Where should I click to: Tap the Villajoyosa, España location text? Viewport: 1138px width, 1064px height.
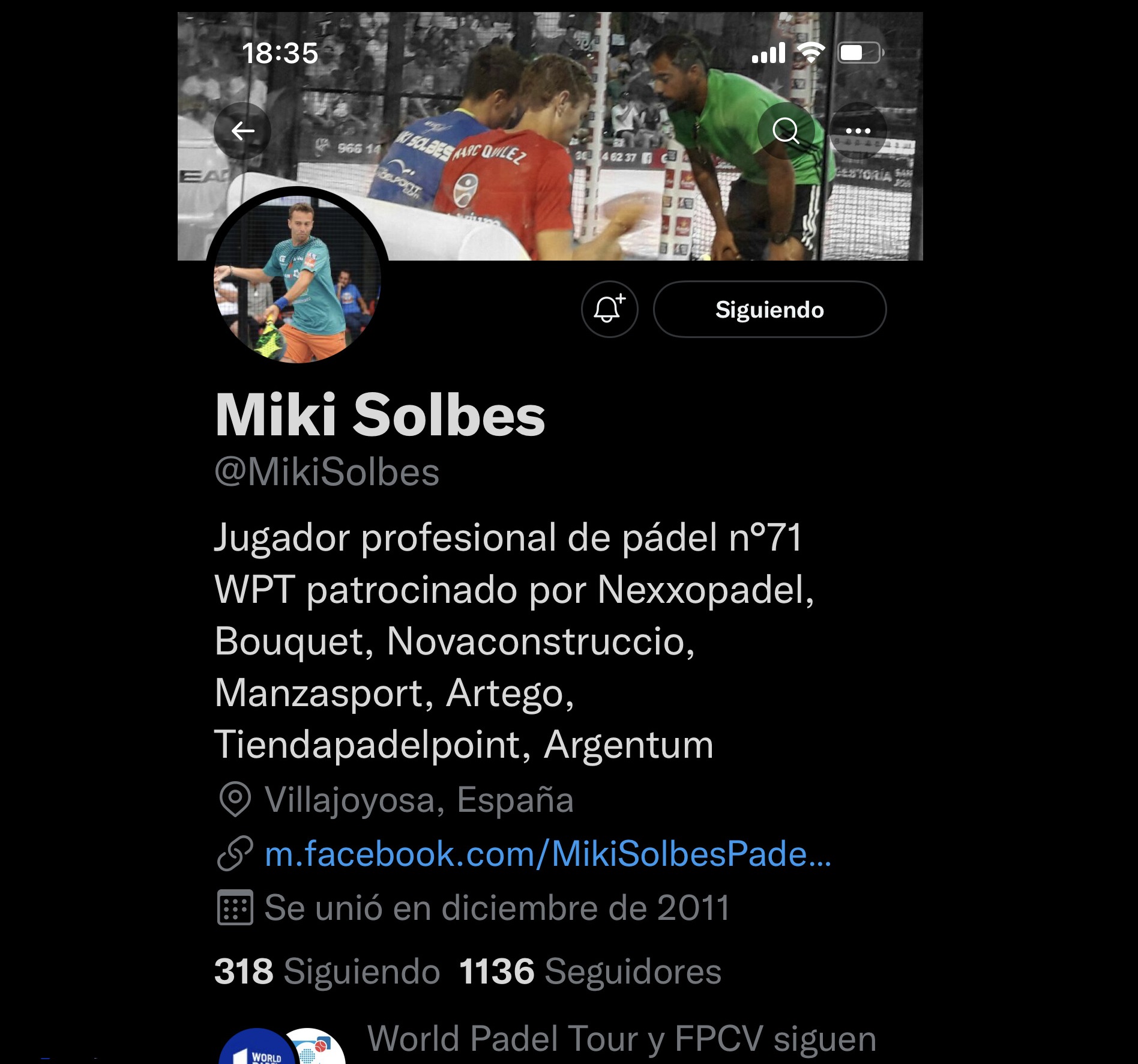click(x=419, y=800)
